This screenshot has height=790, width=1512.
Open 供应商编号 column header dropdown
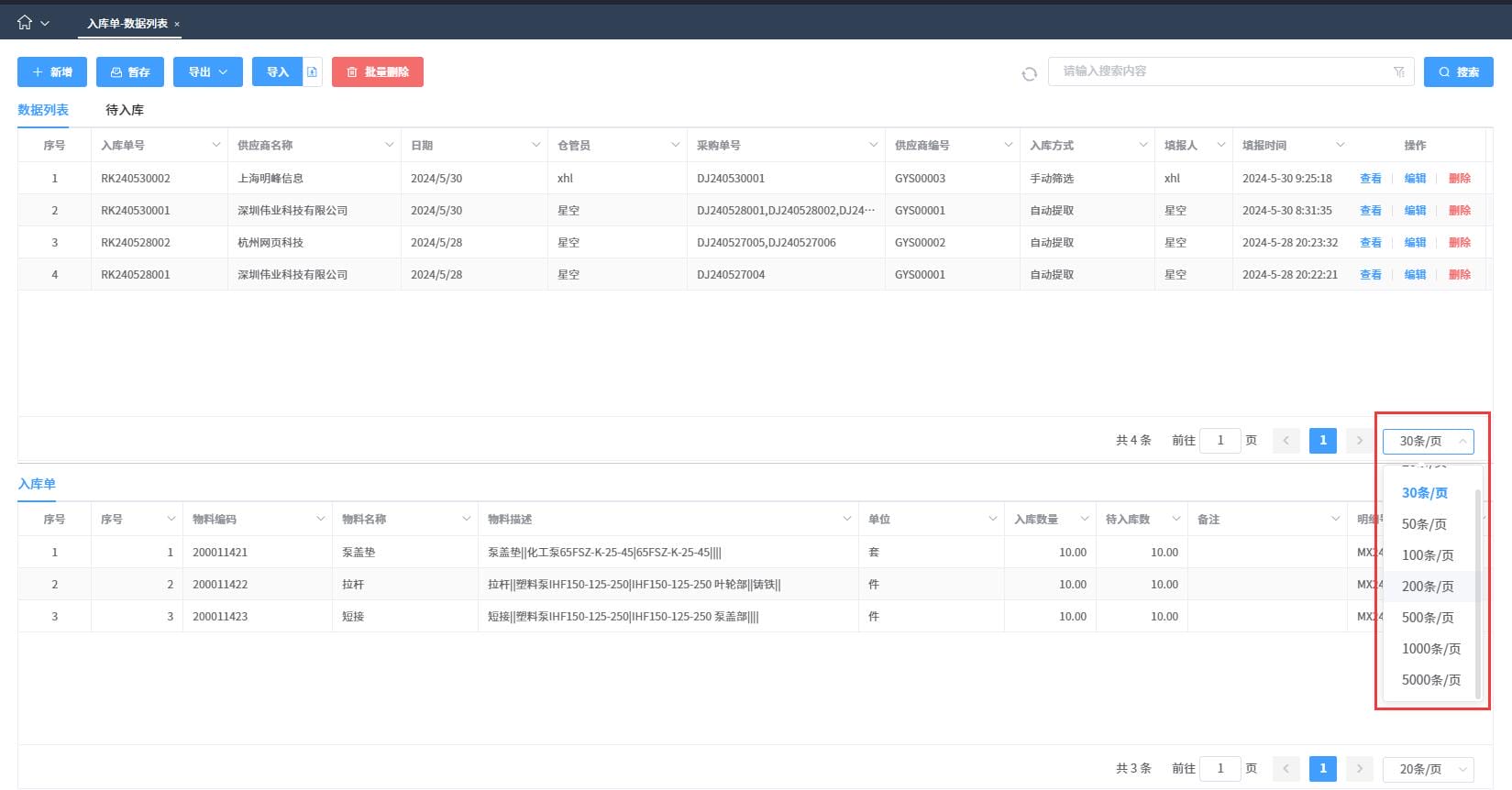pyautogui.click(x=1009, y=145)
